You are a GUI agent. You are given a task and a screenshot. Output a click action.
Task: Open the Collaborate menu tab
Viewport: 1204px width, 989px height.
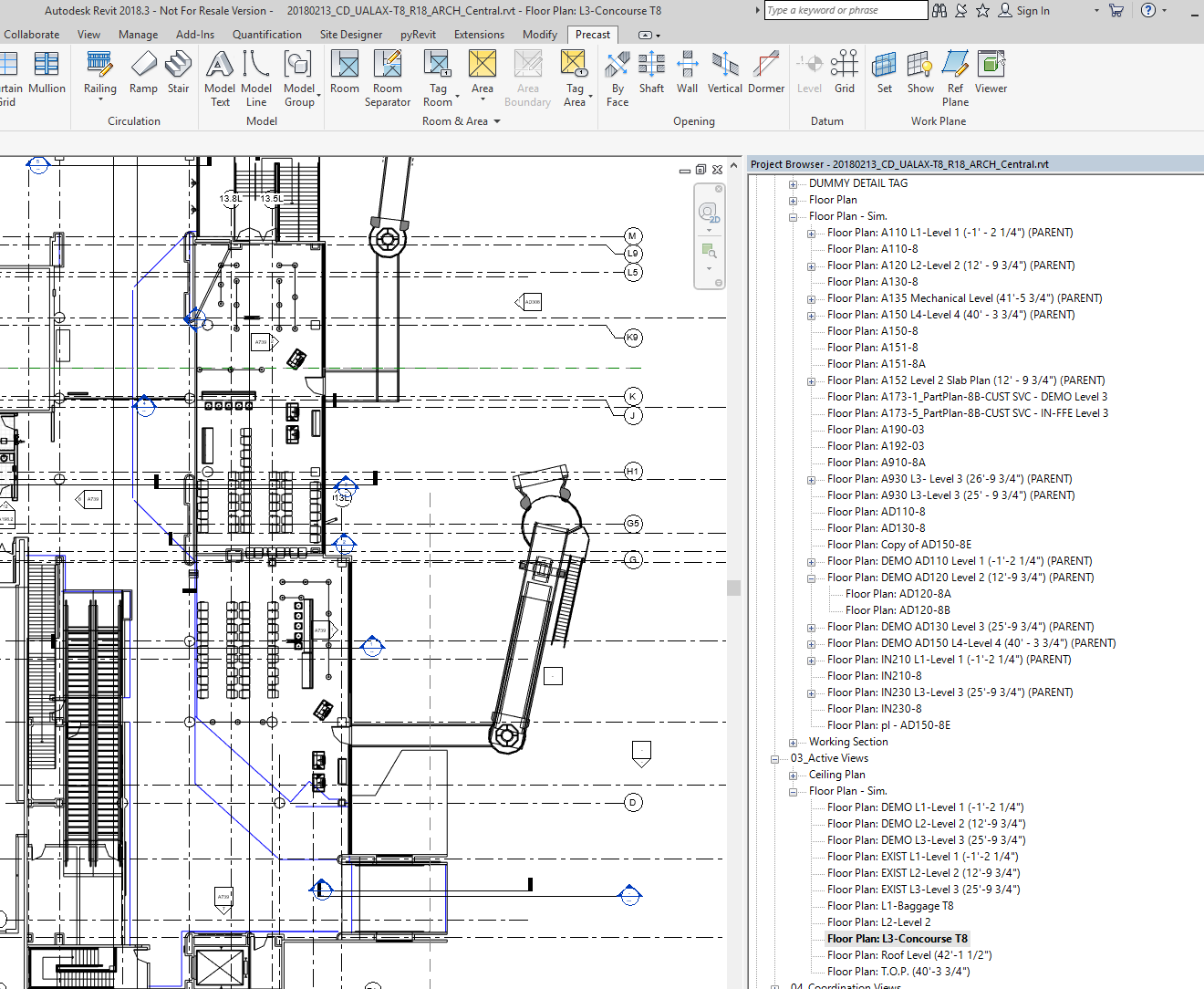31,34
